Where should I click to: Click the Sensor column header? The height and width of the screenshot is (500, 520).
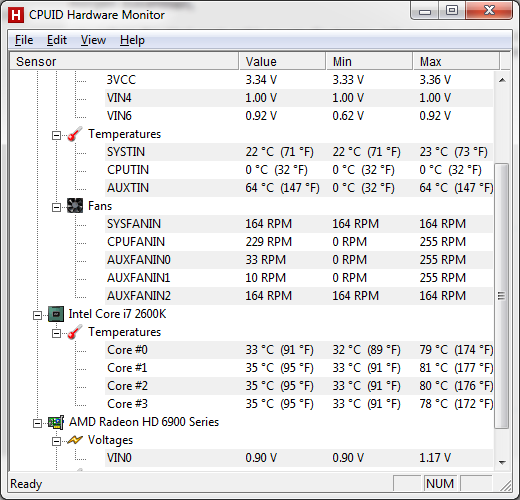tap(124, 61)
